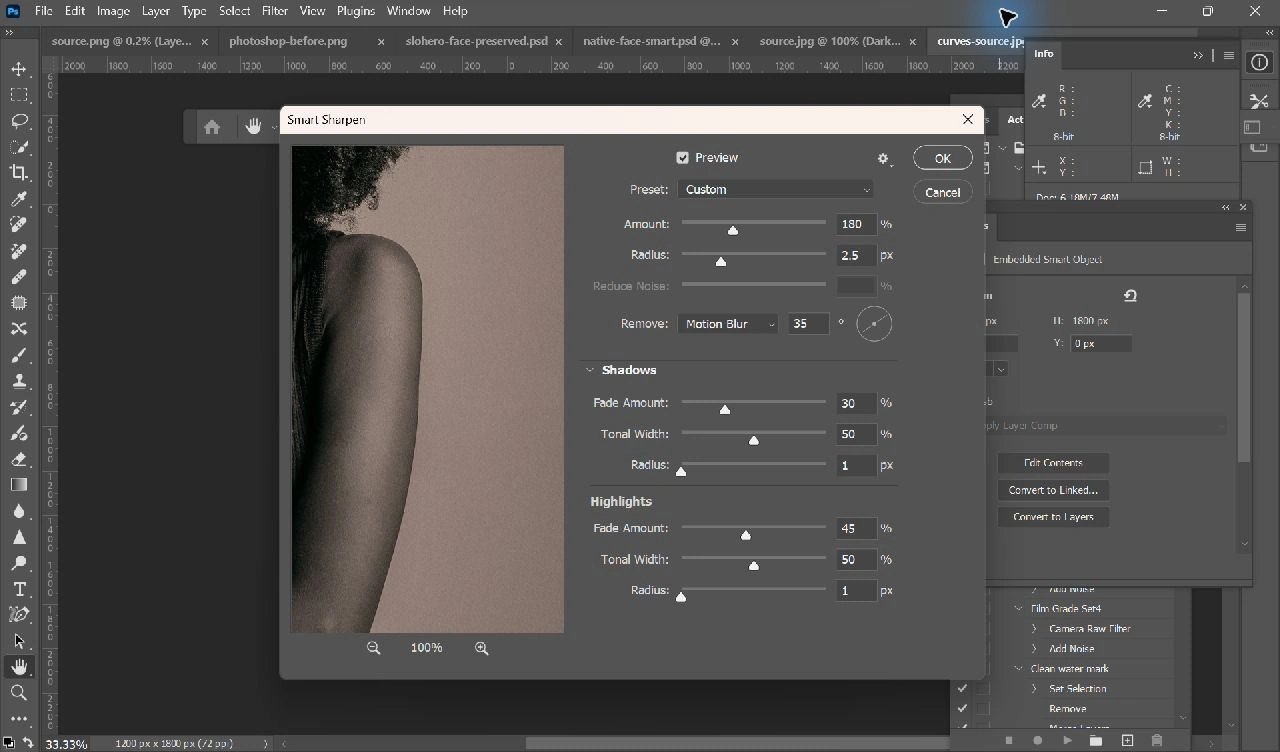Zoom out the Smart Sharpen preview

[374, 648]
